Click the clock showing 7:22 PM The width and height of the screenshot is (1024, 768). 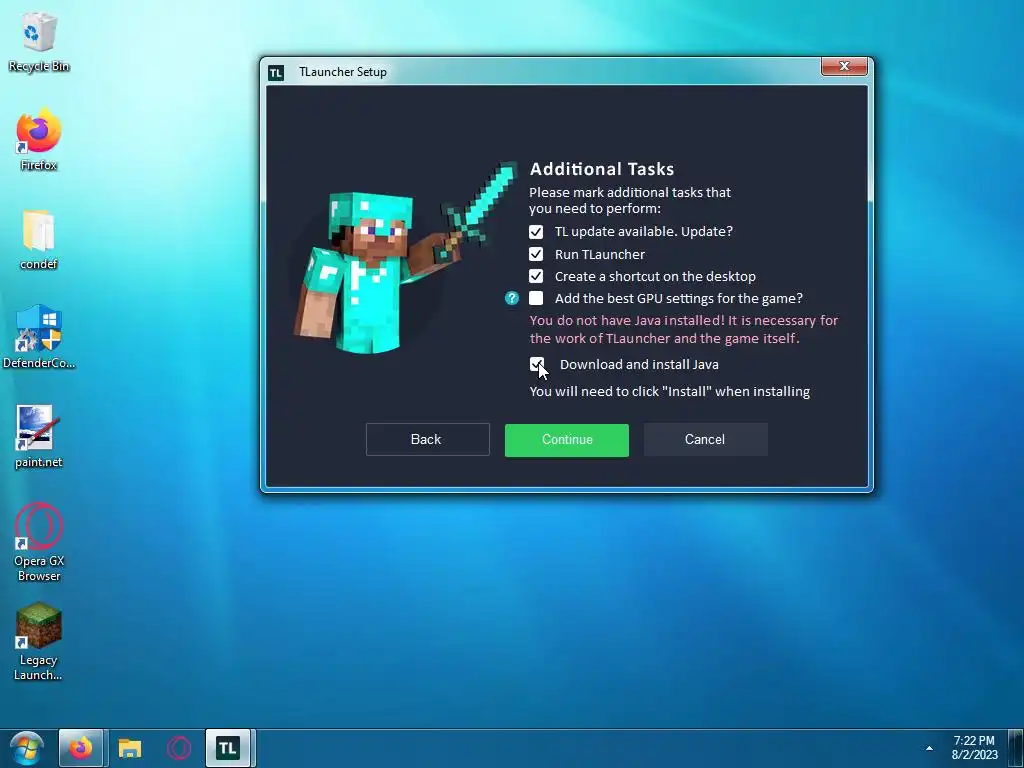974,747
